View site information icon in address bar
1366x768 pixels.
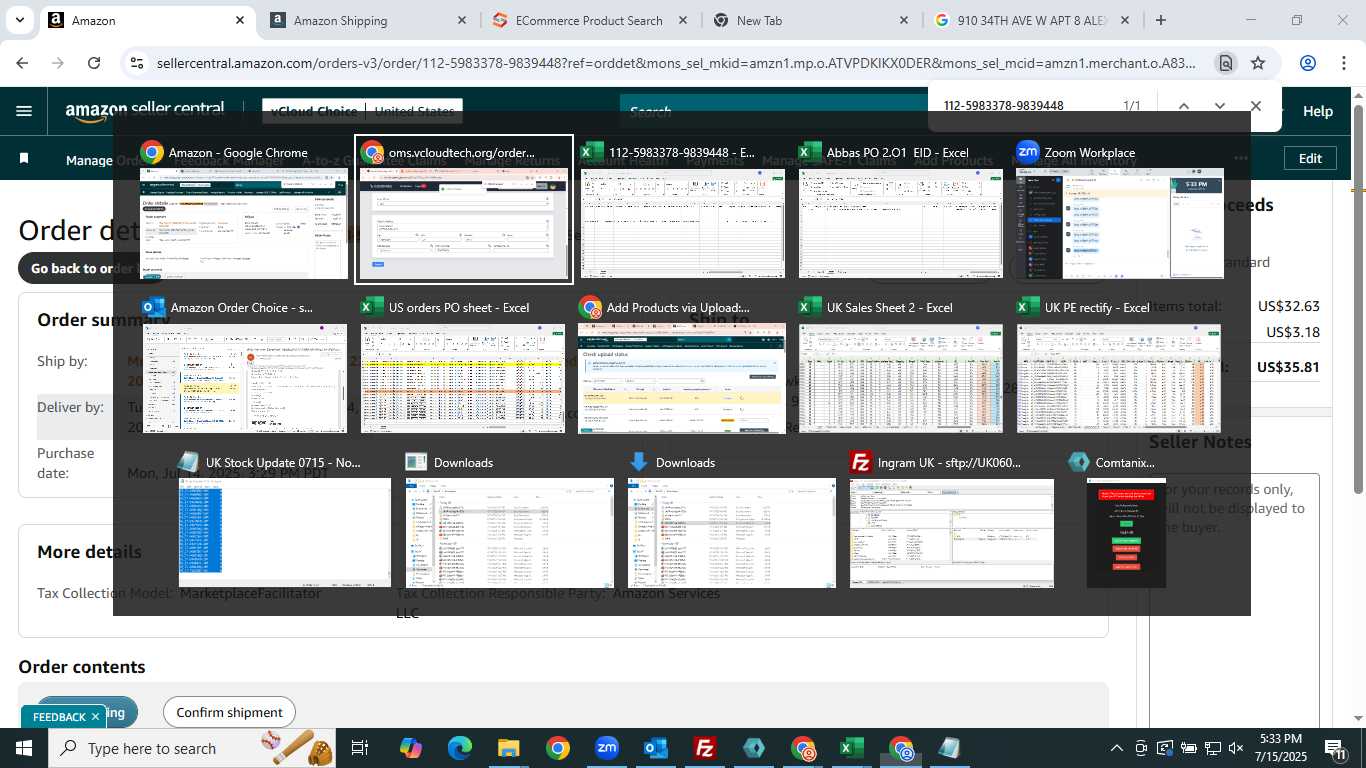click(137, 63)
